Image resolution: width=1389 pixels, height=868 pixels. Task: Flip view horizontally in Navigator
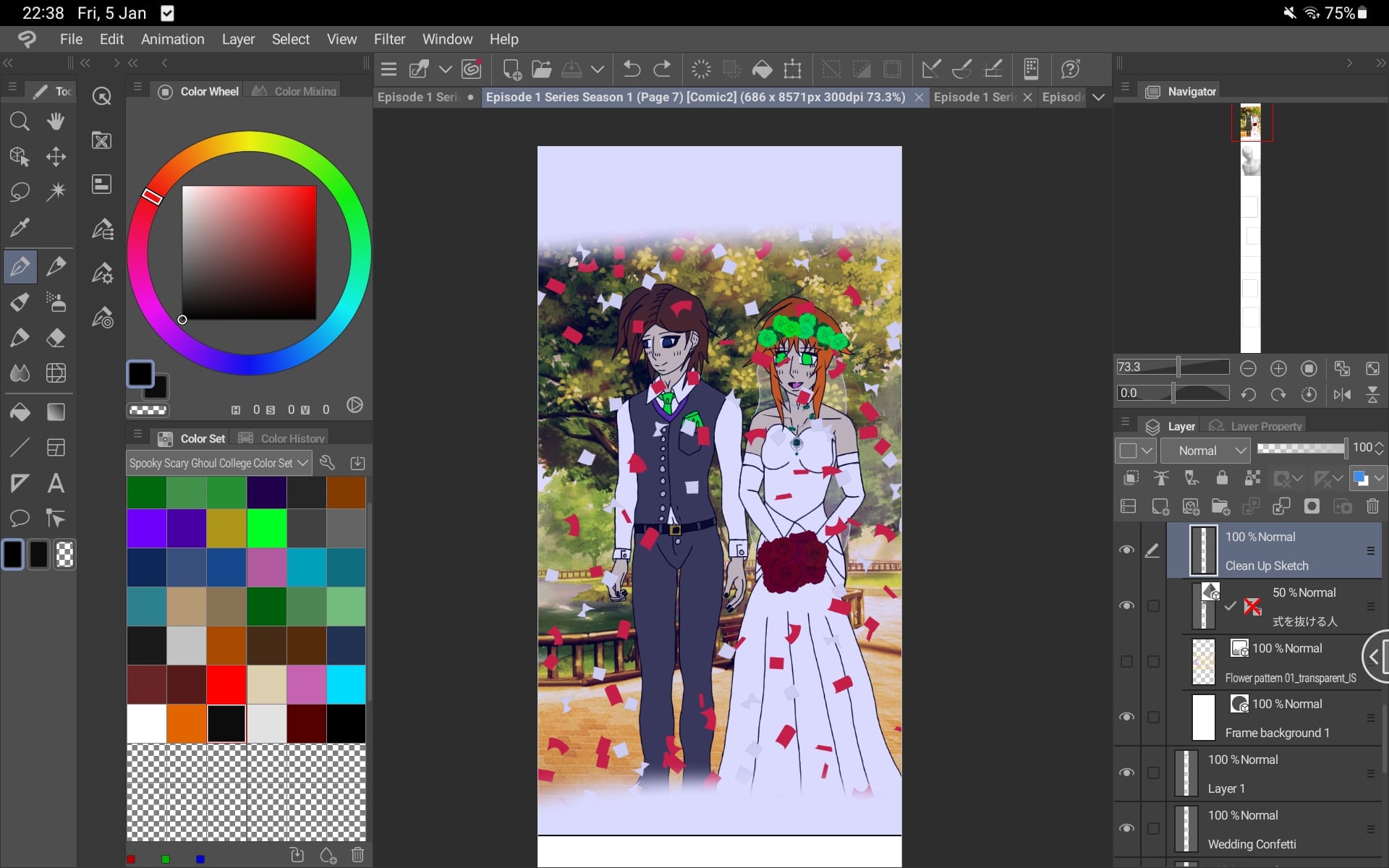(1342, 394)
